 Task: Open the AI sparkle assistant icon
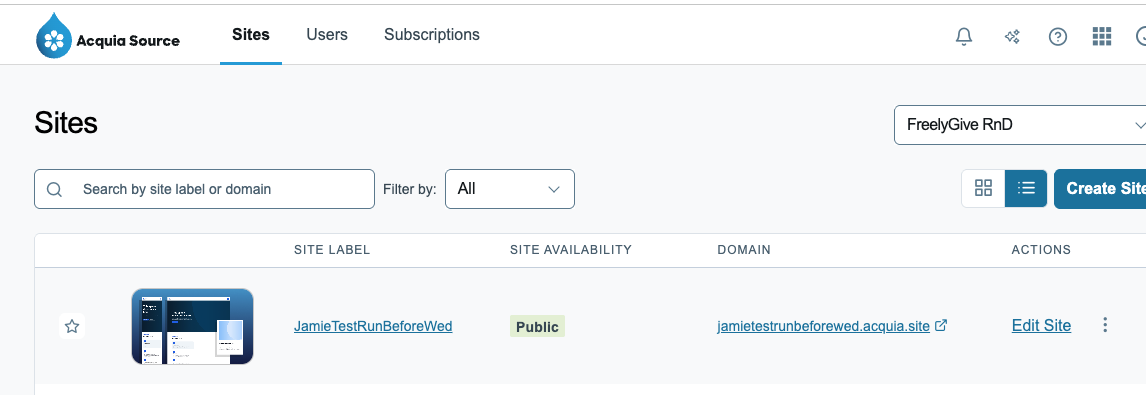pyautogui.click(x=1012, y=36)
